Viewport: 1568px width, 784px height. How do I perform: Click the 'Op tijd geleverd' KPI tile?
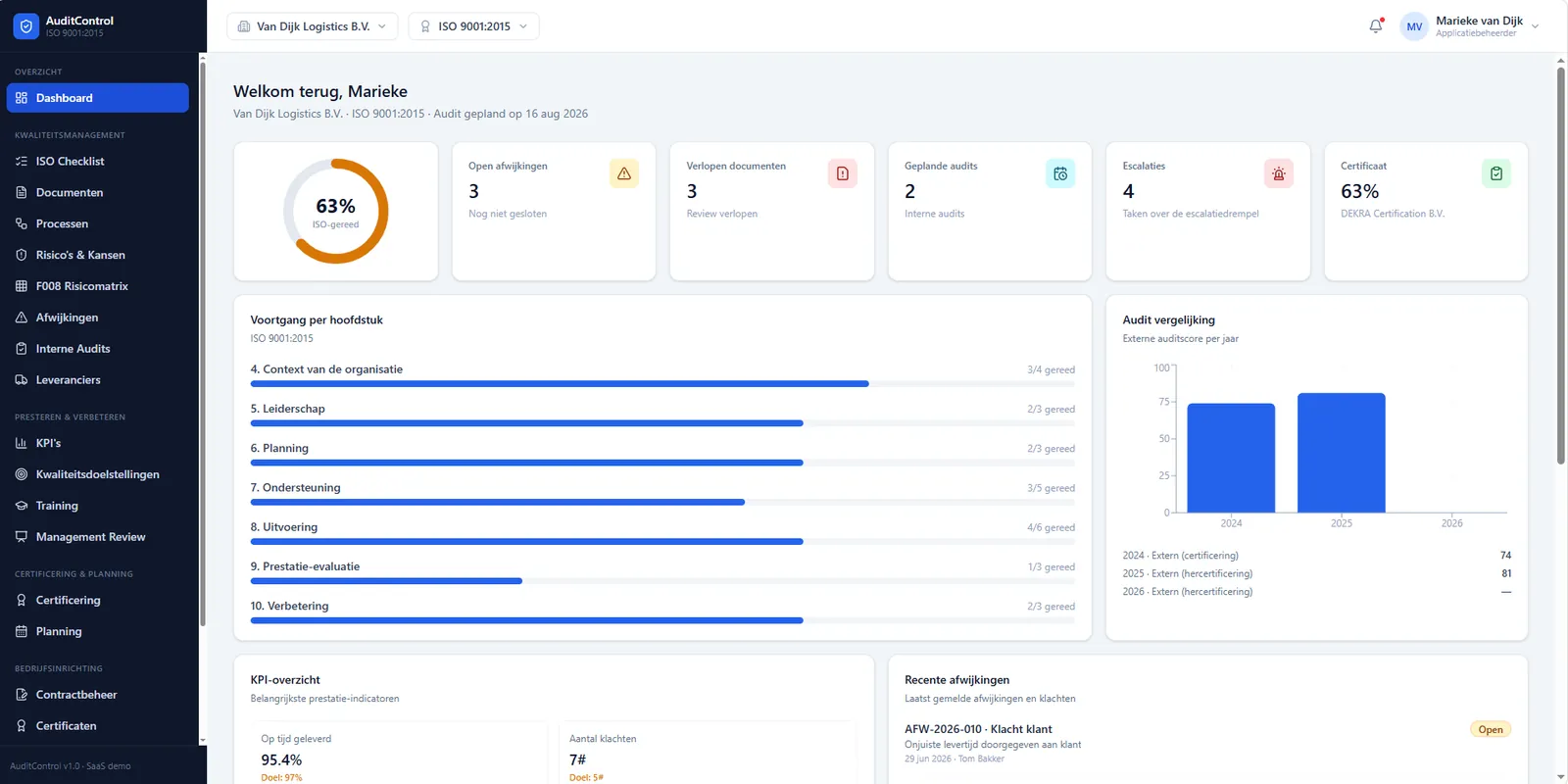(400, 753)
